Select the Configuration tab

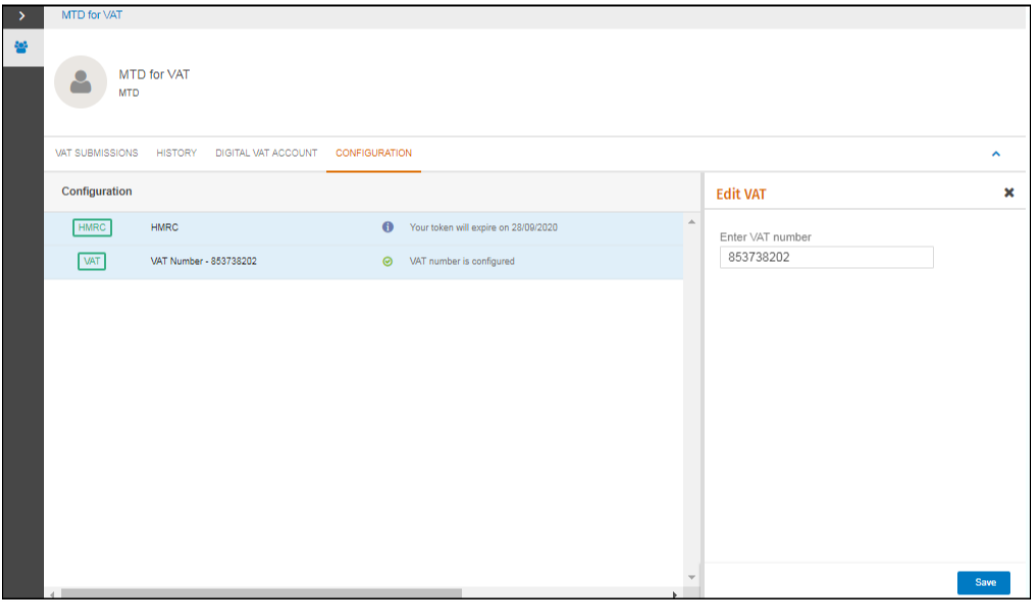click(x=374, y=153)
